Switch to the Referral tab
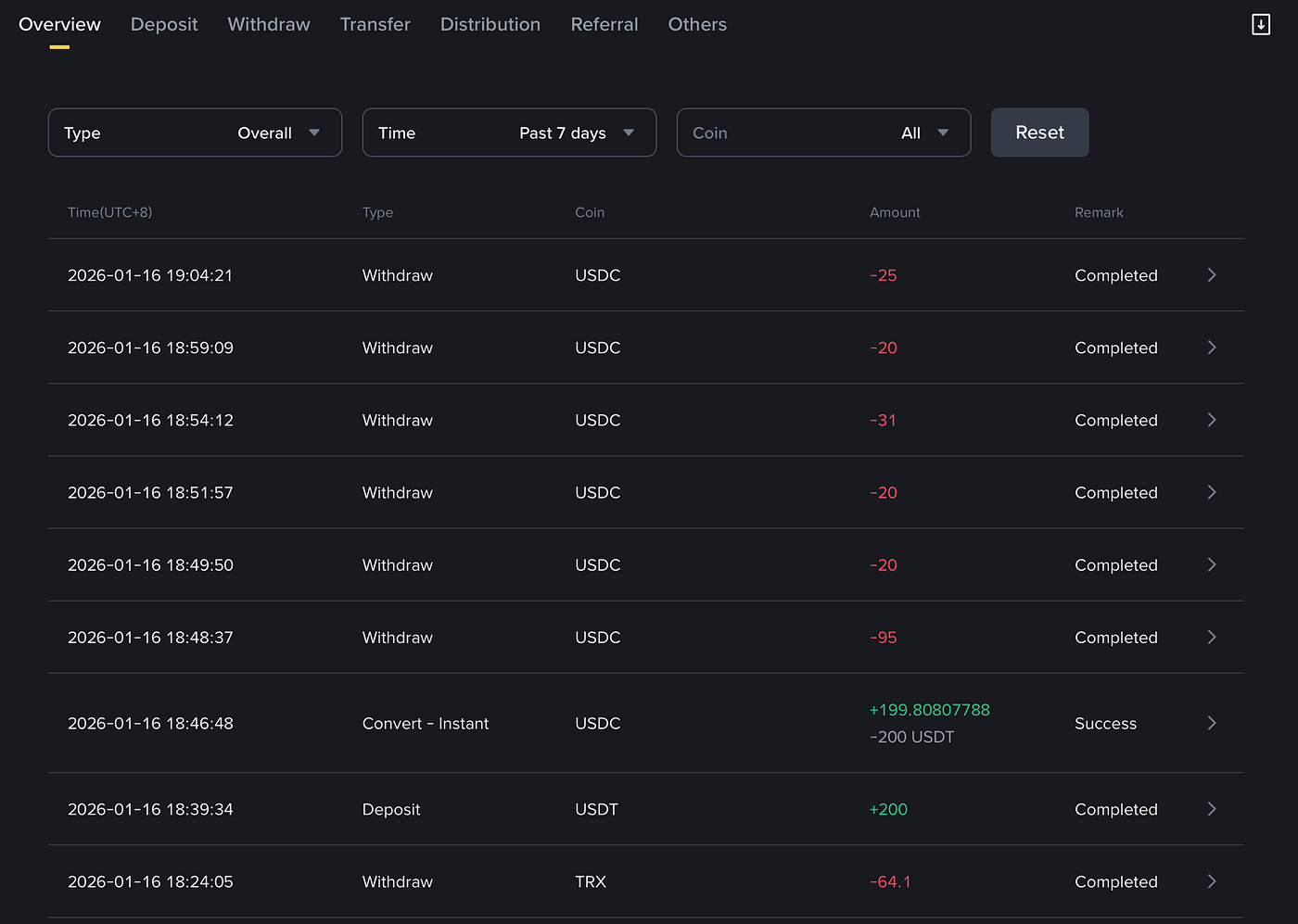 (x=604, y=25)
